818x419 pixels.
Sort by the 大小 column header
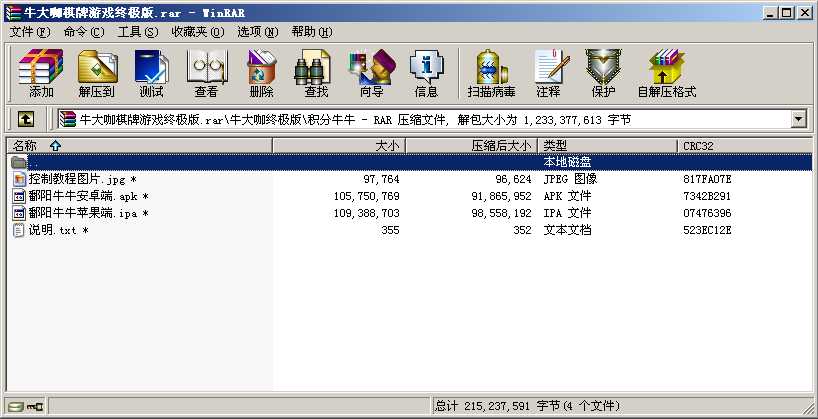pyautogui.click(x=339, y=146)
